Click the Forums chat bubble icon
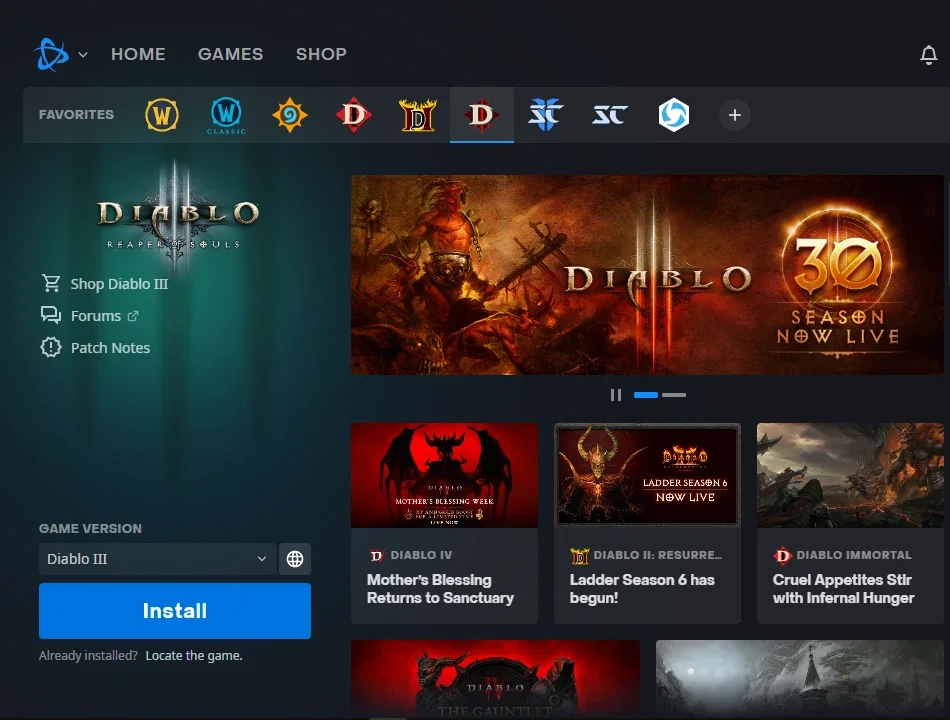950x720 pixels. (51, 315)
